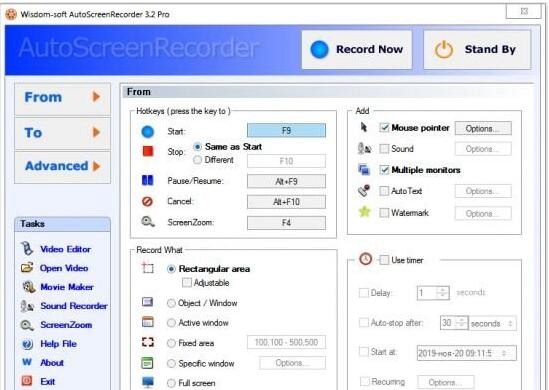Image resolution: width=549 pixels, height=390 pixels.
Task: Click the red Exit icon
Action: 27,381
